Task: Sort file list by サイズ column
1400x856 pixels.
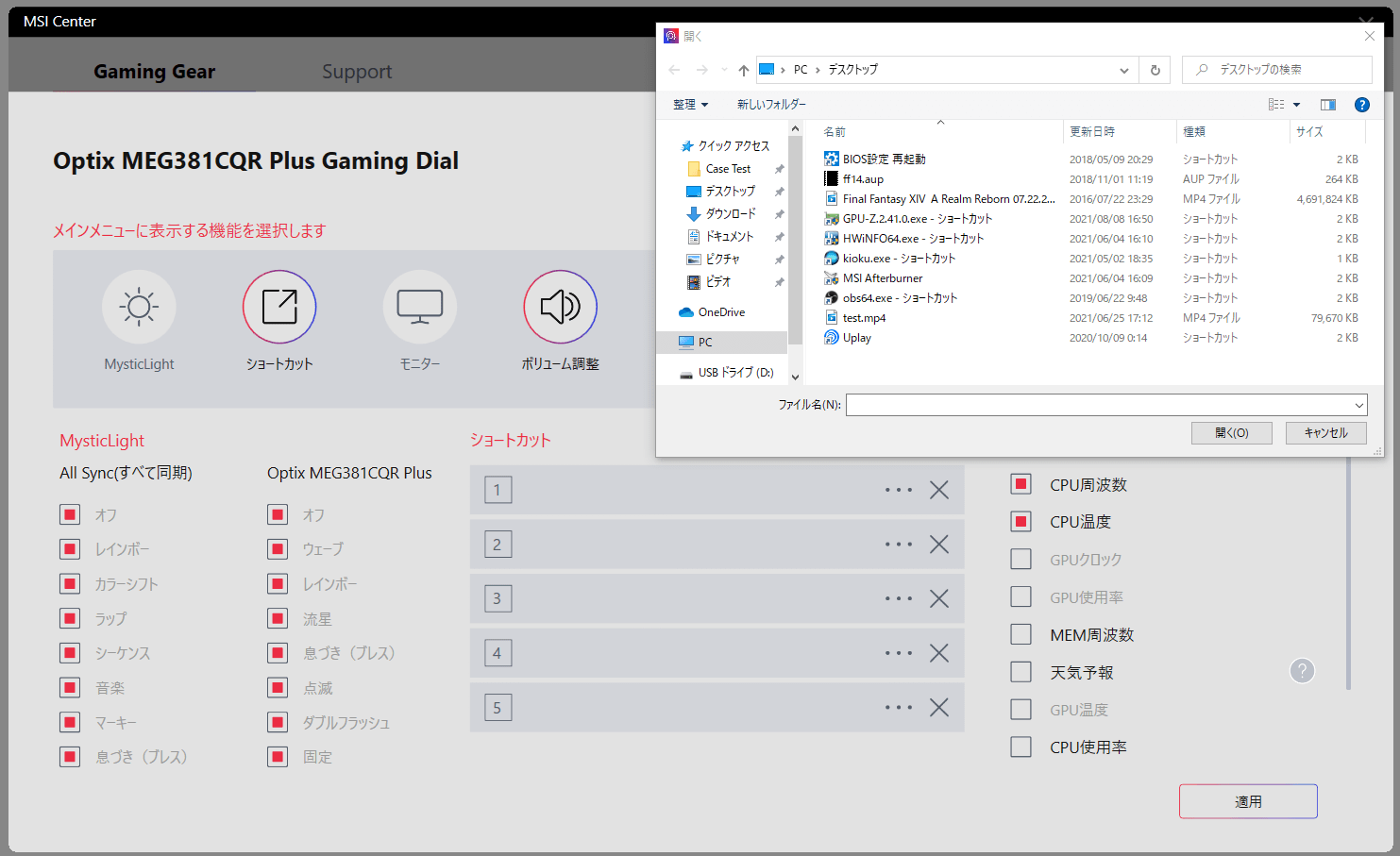Action: (1309, 132)
